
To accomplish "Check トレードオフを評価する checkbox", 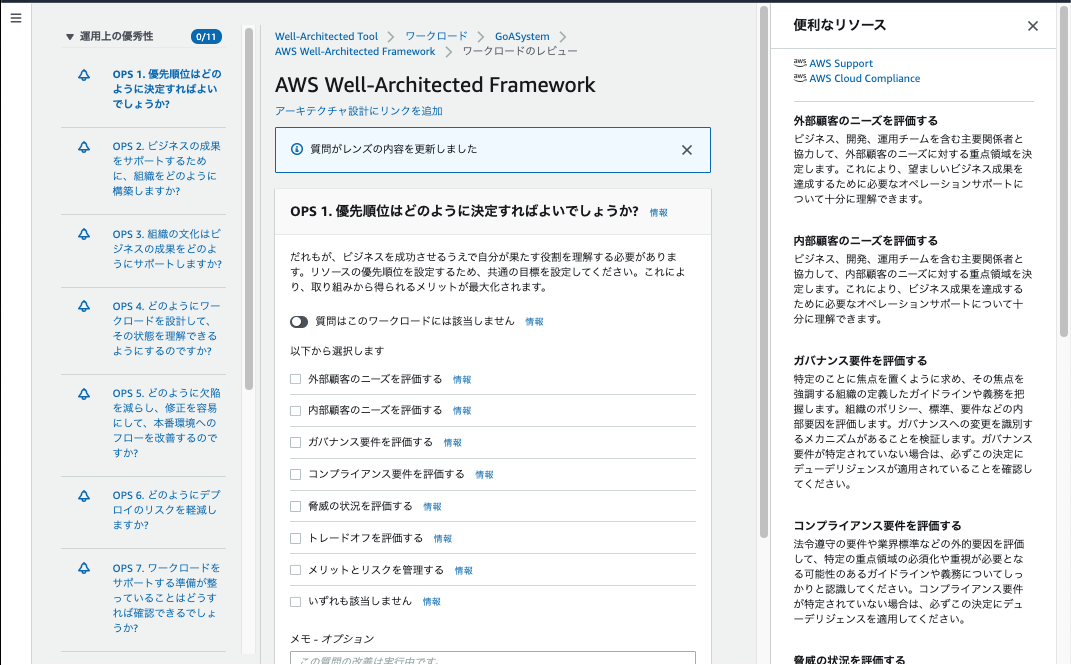I will click(295, 538).
